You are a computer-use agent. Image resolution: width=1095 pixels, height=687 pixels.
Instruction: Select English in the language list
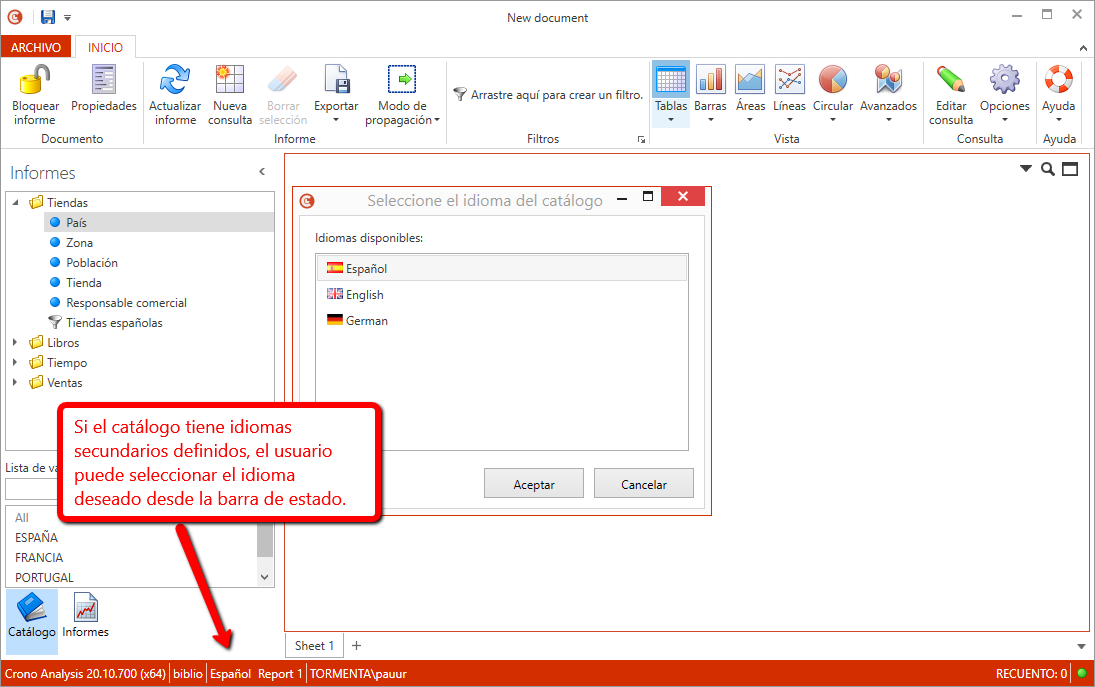364,295
